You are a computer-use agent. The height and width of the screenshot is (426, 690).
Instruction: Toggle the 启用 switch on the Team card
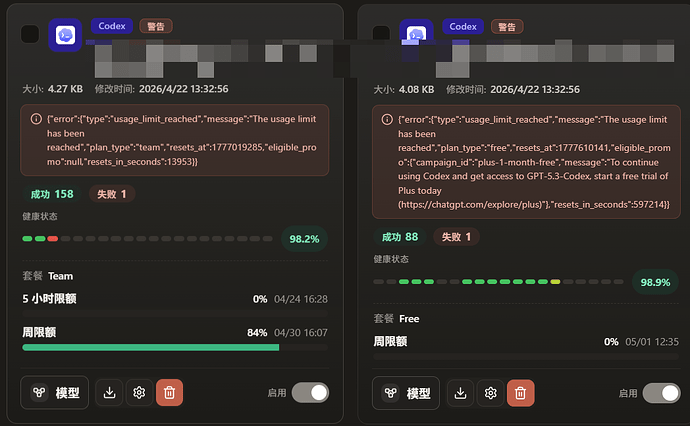[x=311, y=392]
